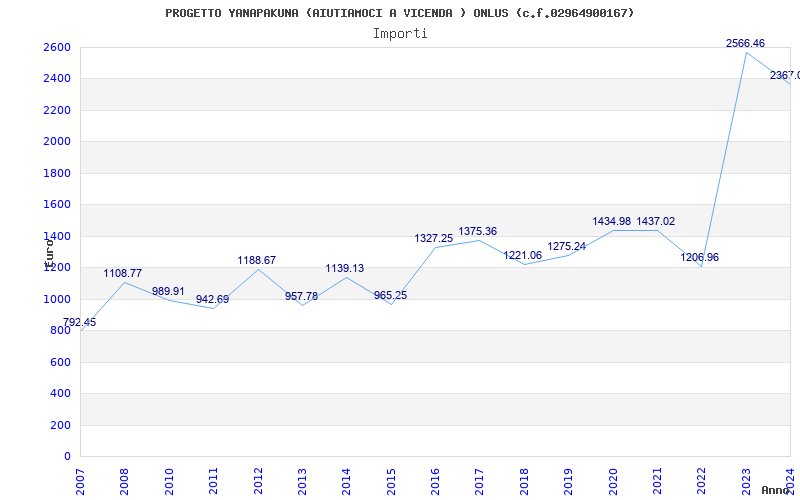
Task: Select the 1139.13 data label
Action: click(x=345, y=268)
